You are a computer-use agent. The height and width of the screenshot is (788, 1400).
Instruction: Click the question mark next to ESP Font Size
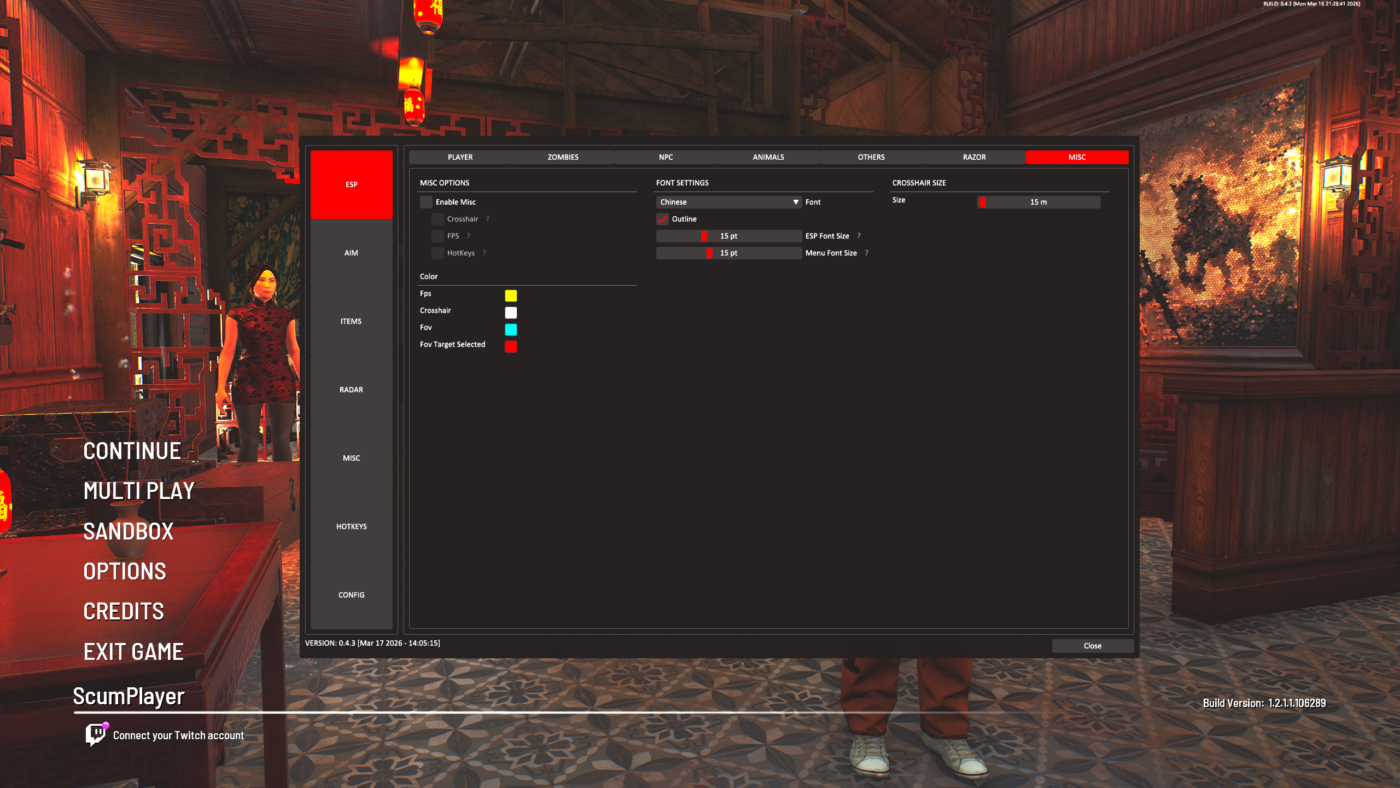tap(859, 236)
